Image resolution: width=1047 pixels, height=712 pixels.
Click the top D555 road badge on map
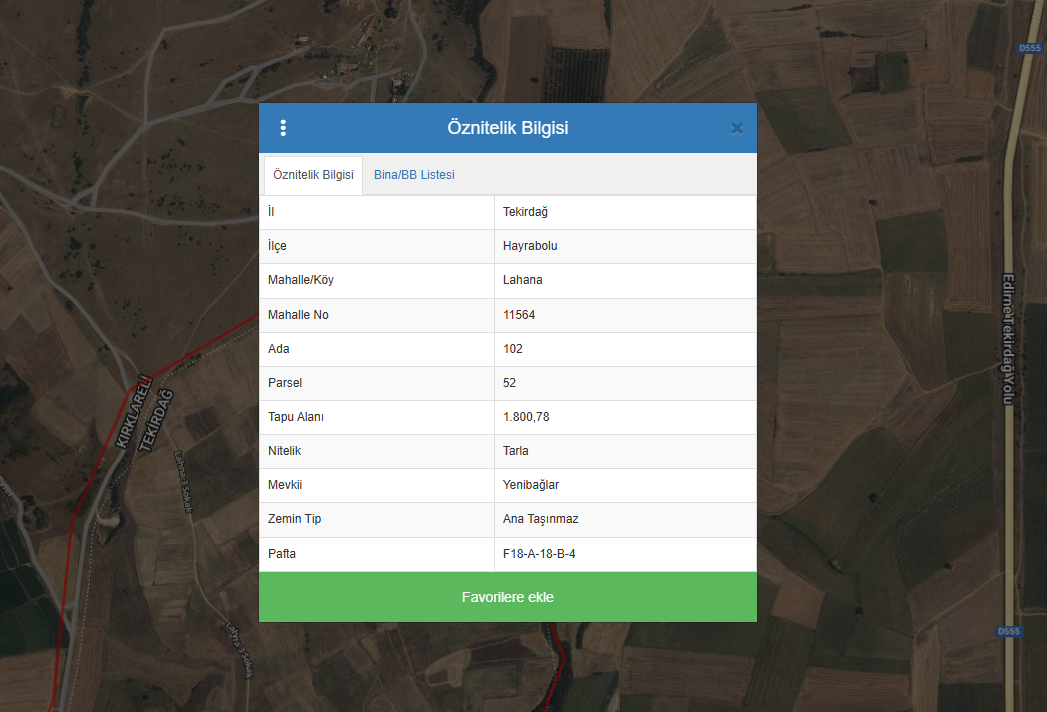pos(1029,48)
